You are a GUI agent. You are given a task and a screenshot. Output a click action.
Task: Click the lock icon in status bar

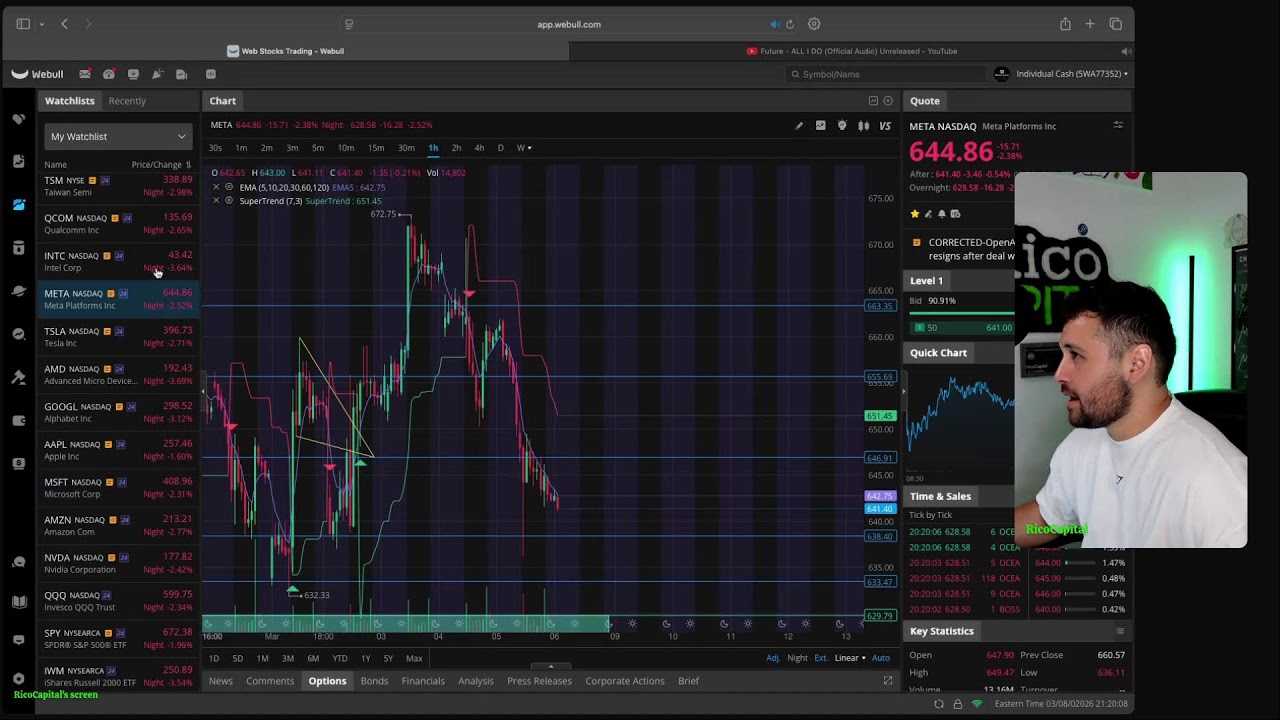(x=958, y=704)
